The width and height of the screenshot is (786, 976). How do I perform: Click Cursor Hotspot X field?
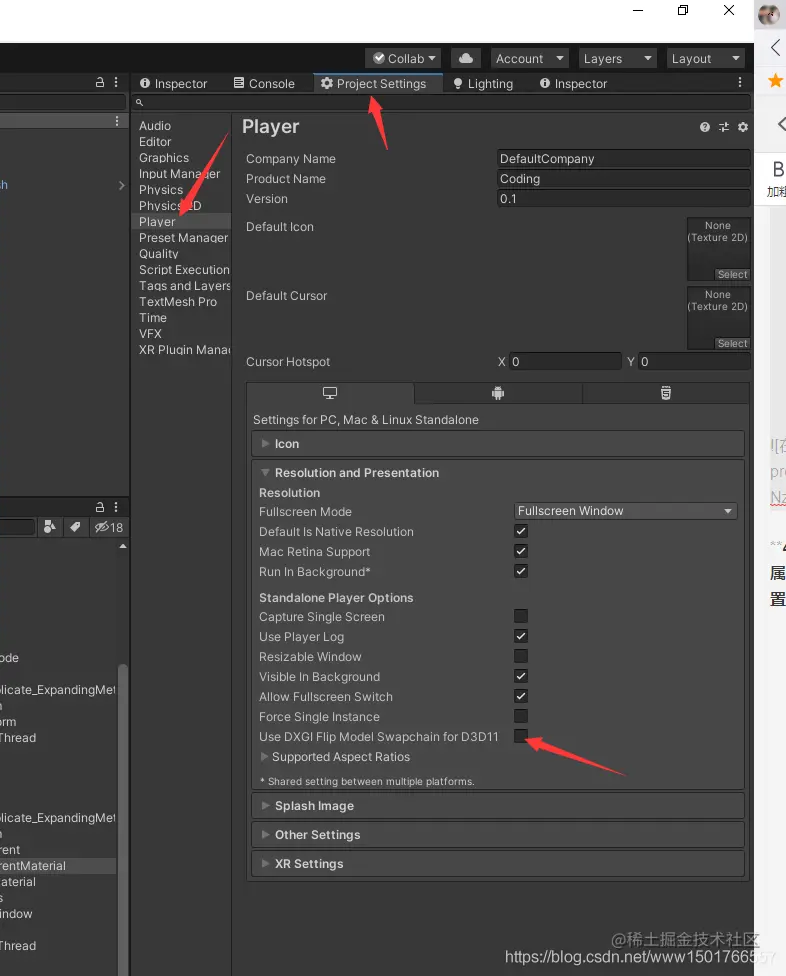coord(565,362)
